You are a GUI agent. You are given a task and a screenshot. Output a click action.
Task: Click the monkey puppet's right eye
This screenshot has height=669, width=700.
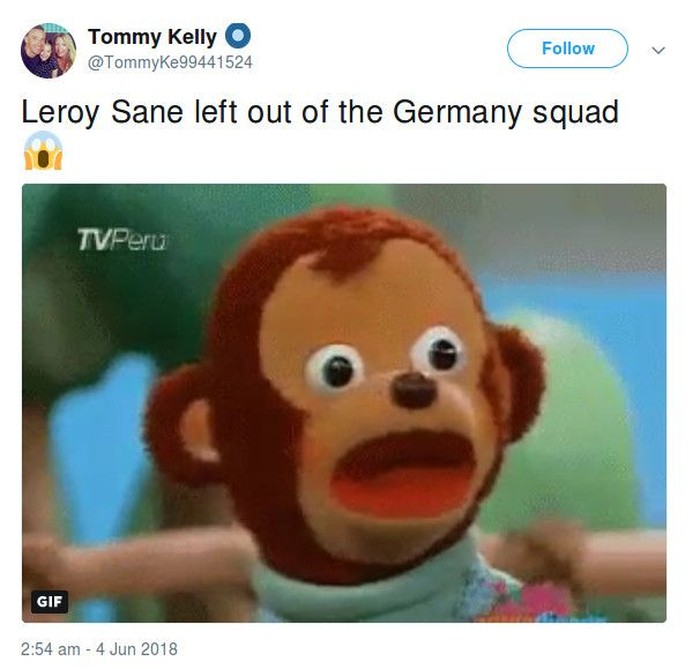point(438,351)
